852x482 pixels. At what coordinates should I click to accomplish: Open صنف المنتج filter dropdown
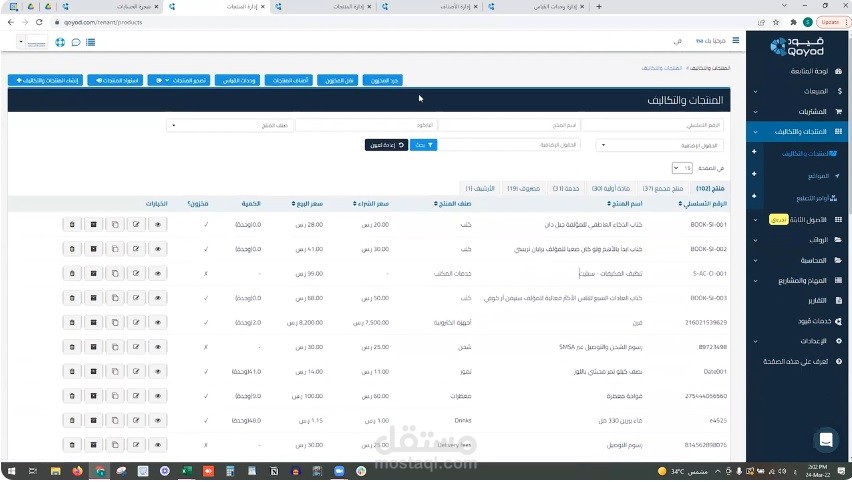230,126
